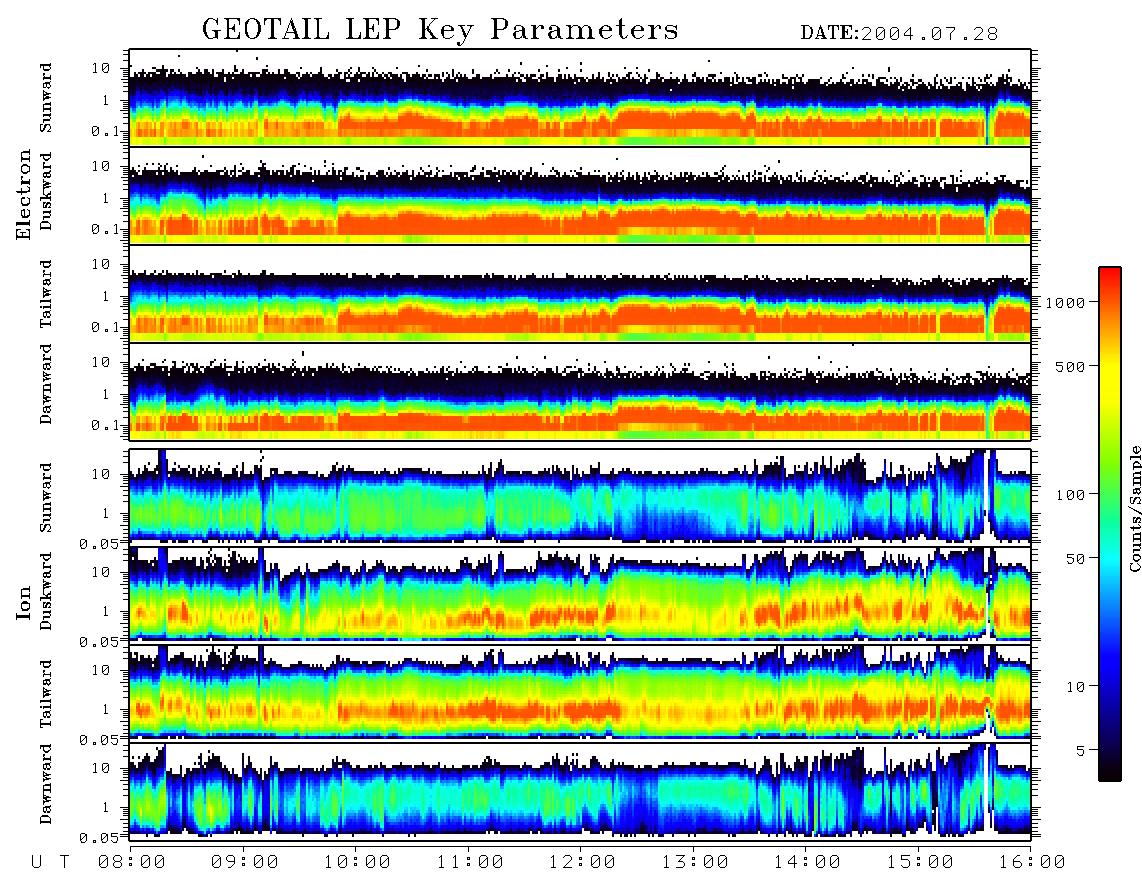Click the 15:00 time axis label
This screenshot has width=1142, height=880.
point(920,862)
